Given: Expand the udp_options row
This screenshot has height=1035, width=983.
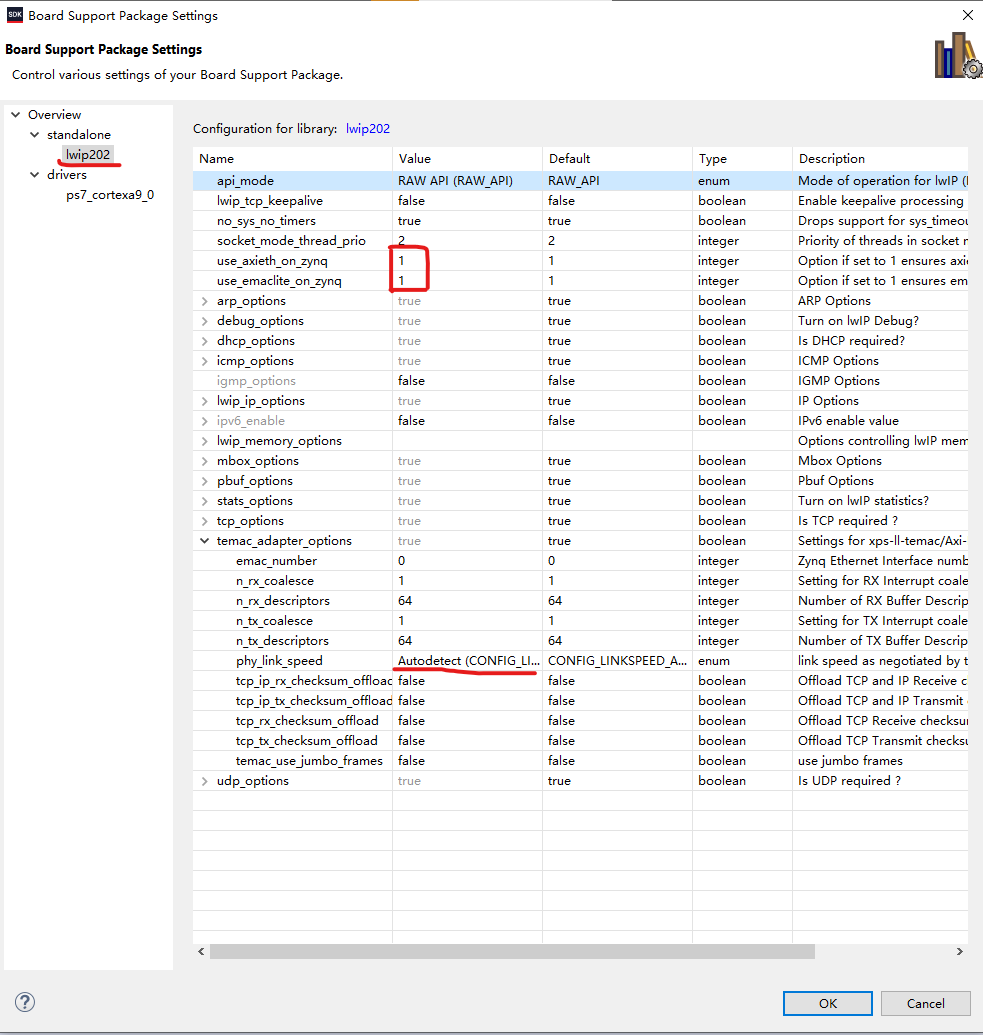Looking at the screenshot, I should coord(205,781).
